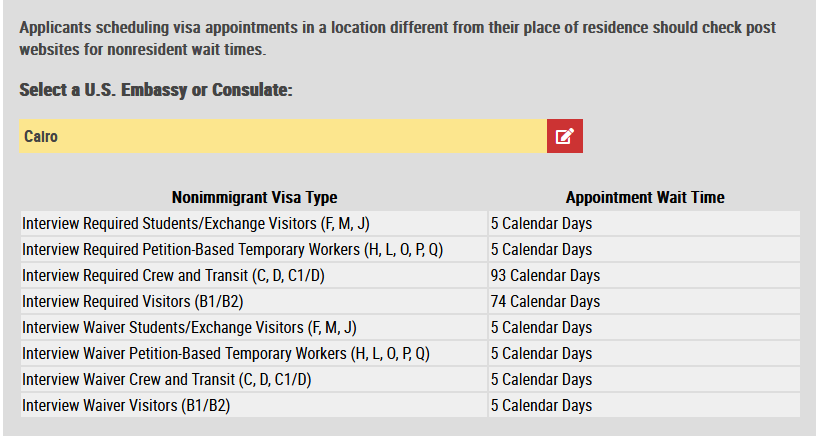
Task: Select Interview Required Visitors (B1/B2) row
Action: click(x=410, y=301)
